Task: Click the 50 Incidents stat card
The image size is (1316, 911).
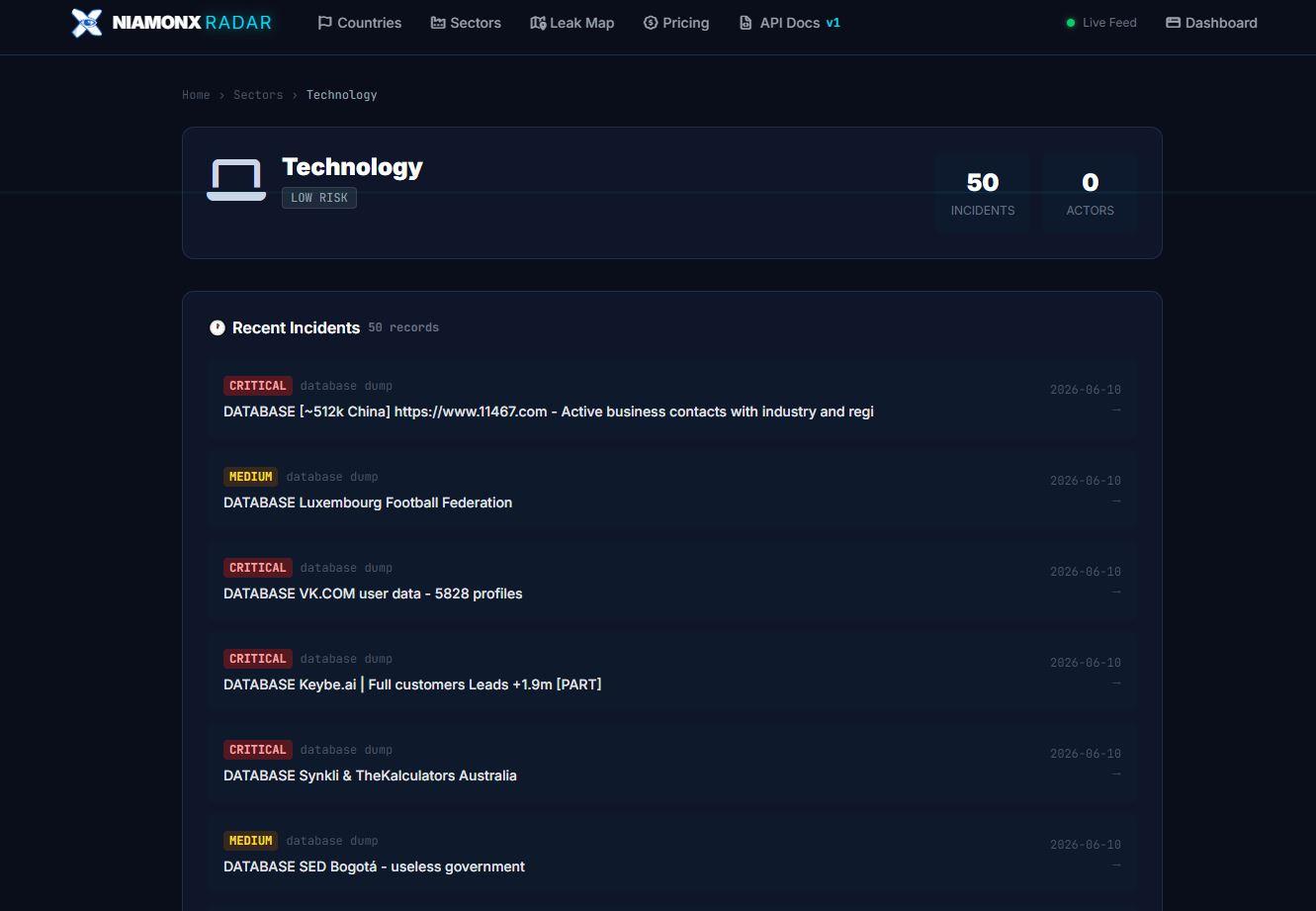Action: [x=983, y=193]
